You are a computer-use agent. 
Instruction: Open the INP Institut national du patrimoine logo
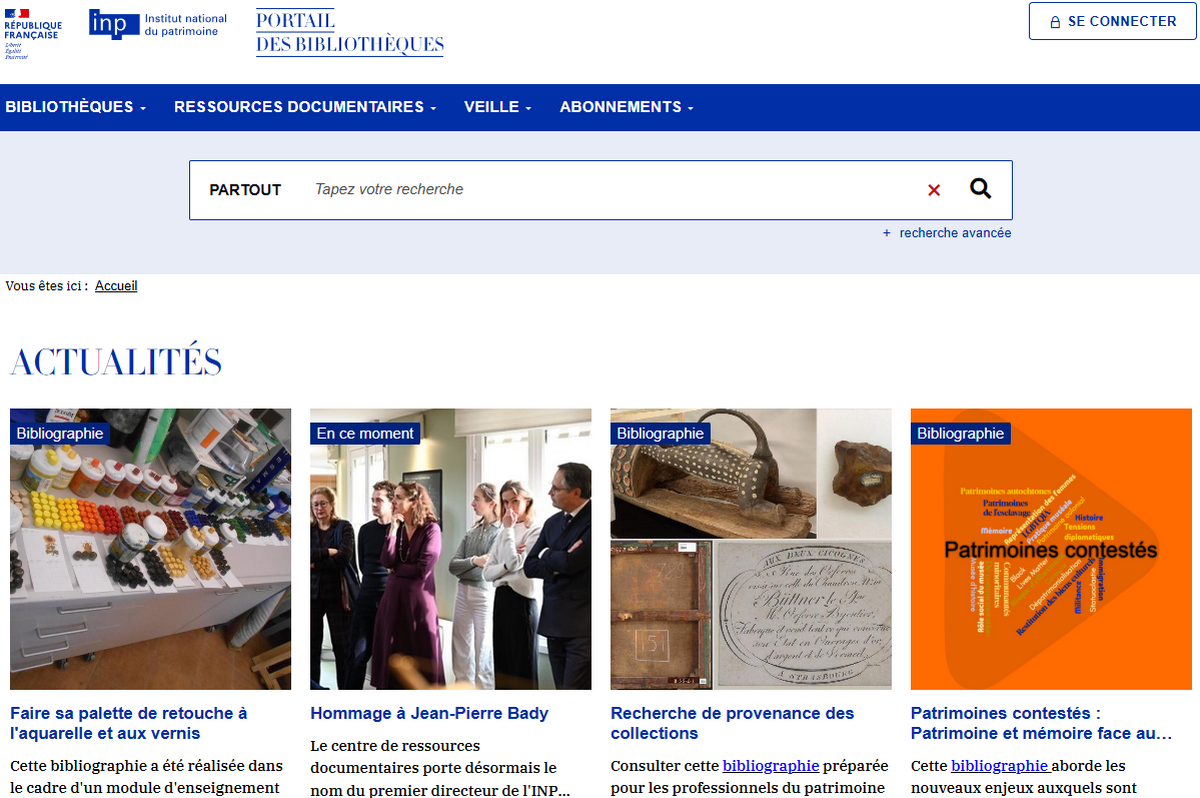tap(157, 23)
